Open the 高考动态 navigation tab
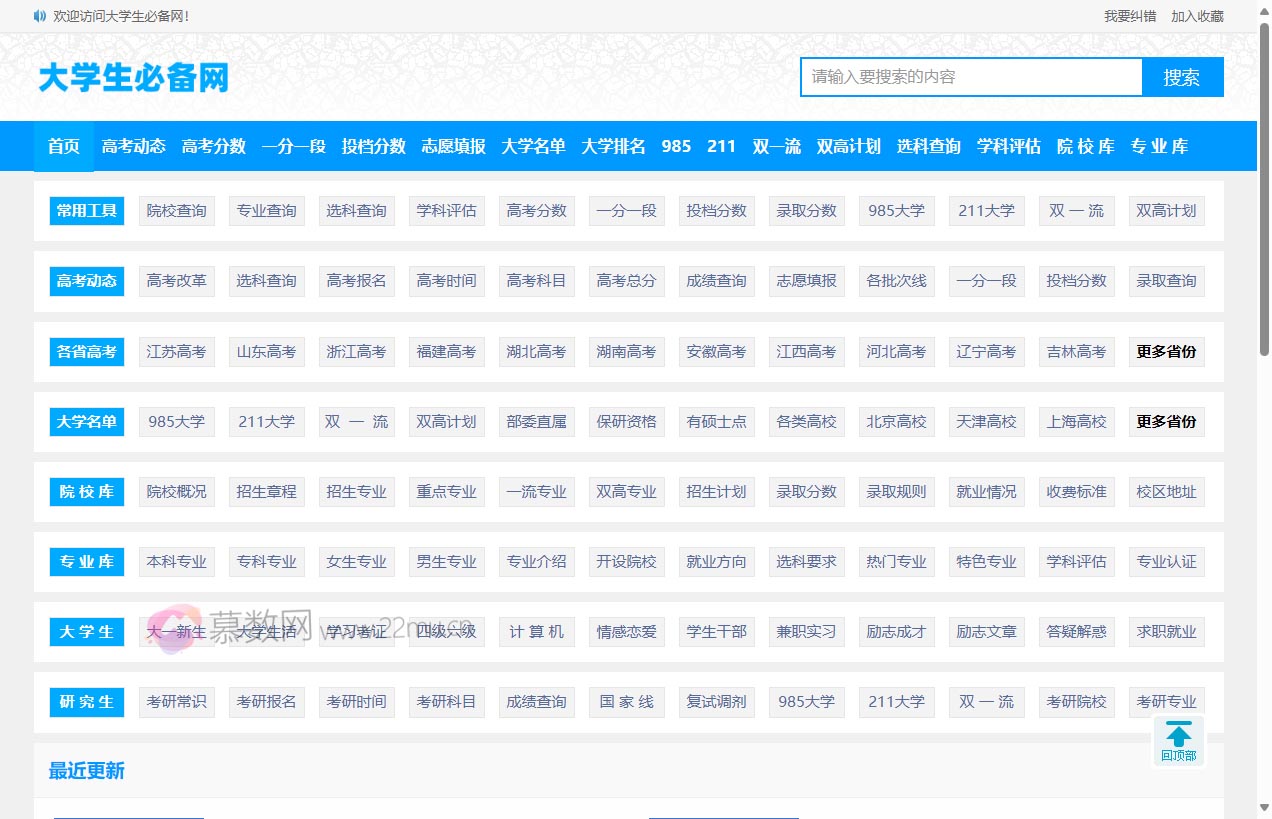The image size is (1272, 819). click(x=133, y=146)
